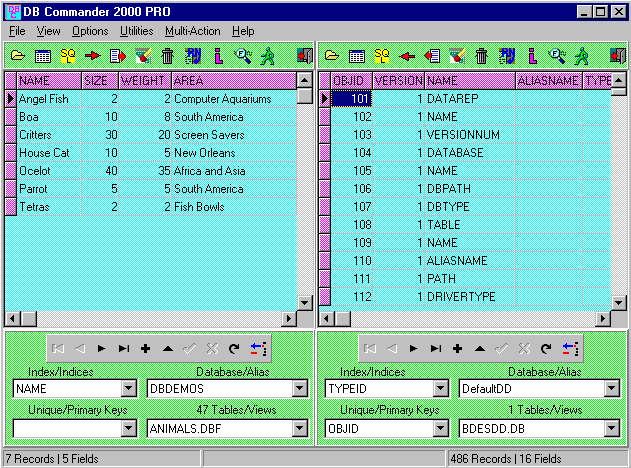Click export-to-right page icon in left toolbar
Viewport: 631px width, 468px height.
pyautogui.click(x=118, y=56)
